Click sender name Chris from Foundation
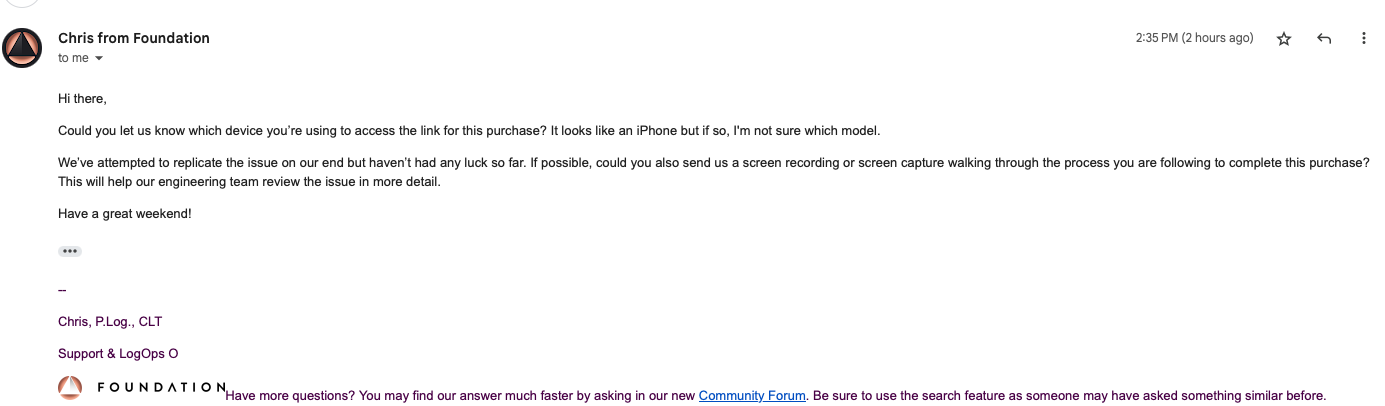Viewport: 1385px width, 406px height. (x=134, y=38)
